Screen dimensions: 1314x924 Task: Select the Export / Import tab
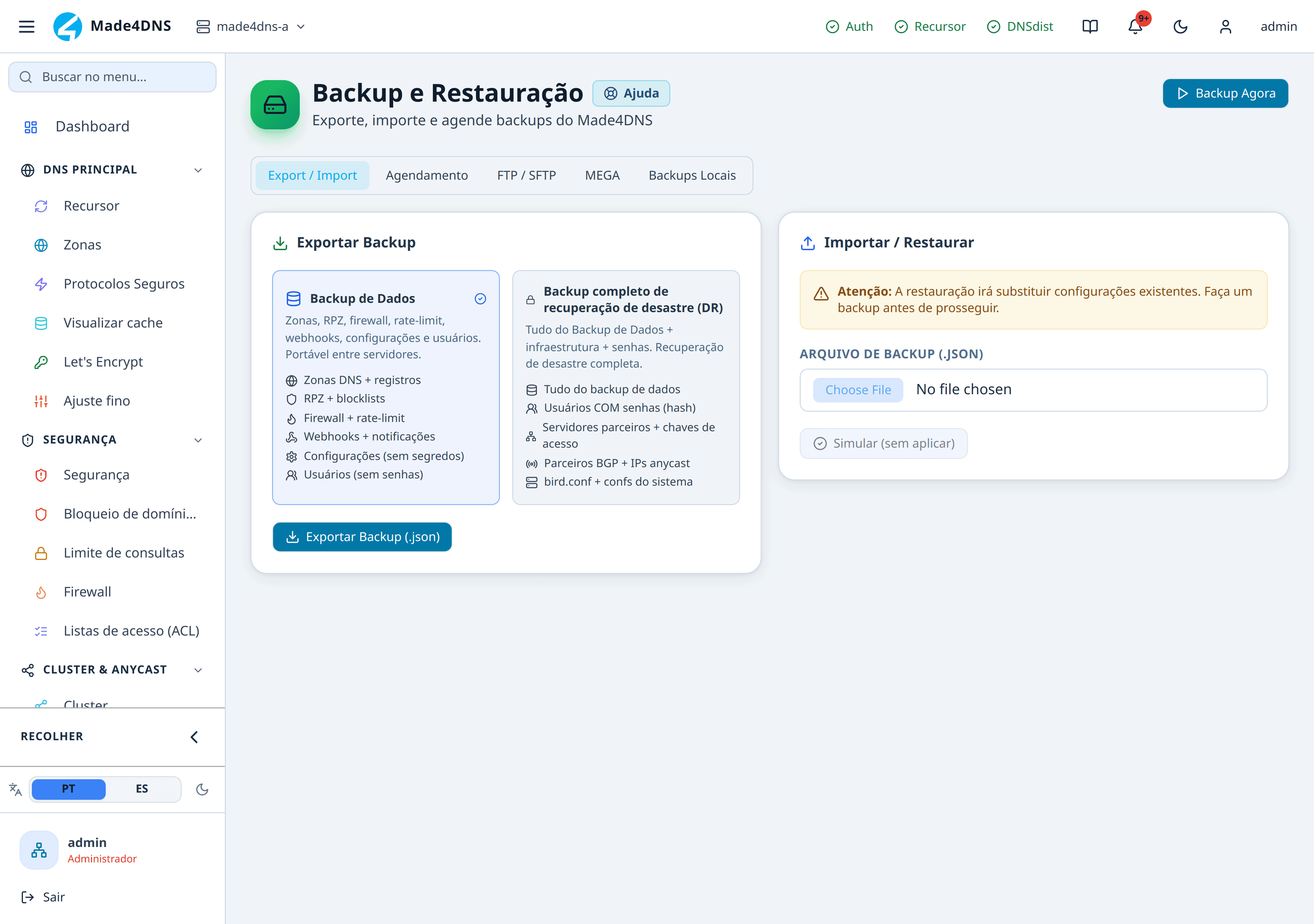point(312,175)
